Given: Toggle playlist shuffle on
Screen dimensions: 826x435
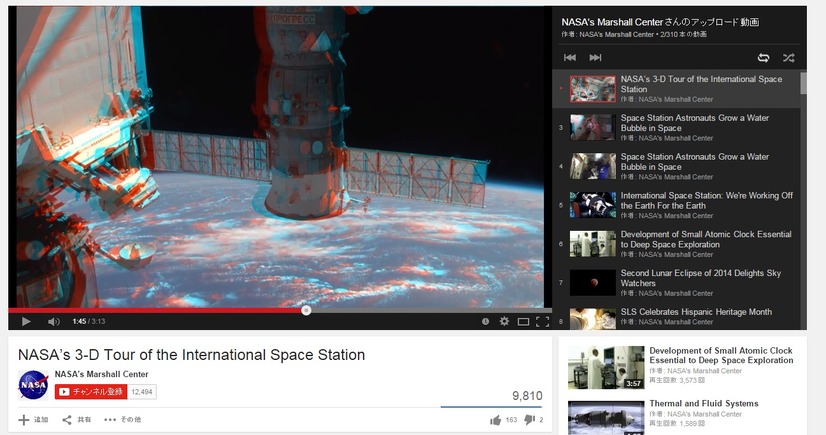Looking at the screenshot, I should pos(788,57).
